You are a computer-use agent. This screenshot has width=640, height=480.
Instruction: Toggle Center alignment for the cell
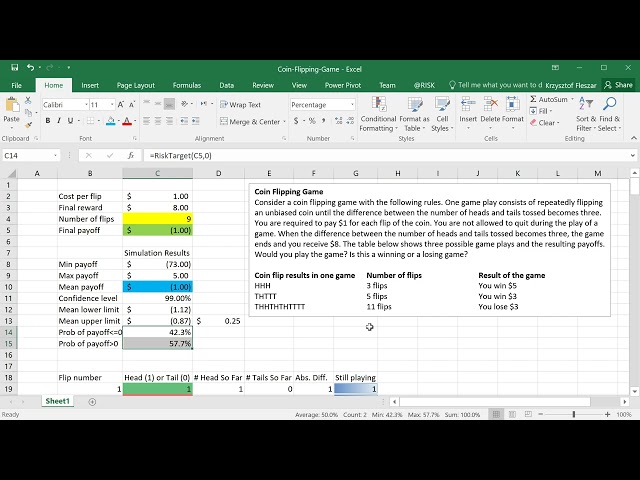158,121
